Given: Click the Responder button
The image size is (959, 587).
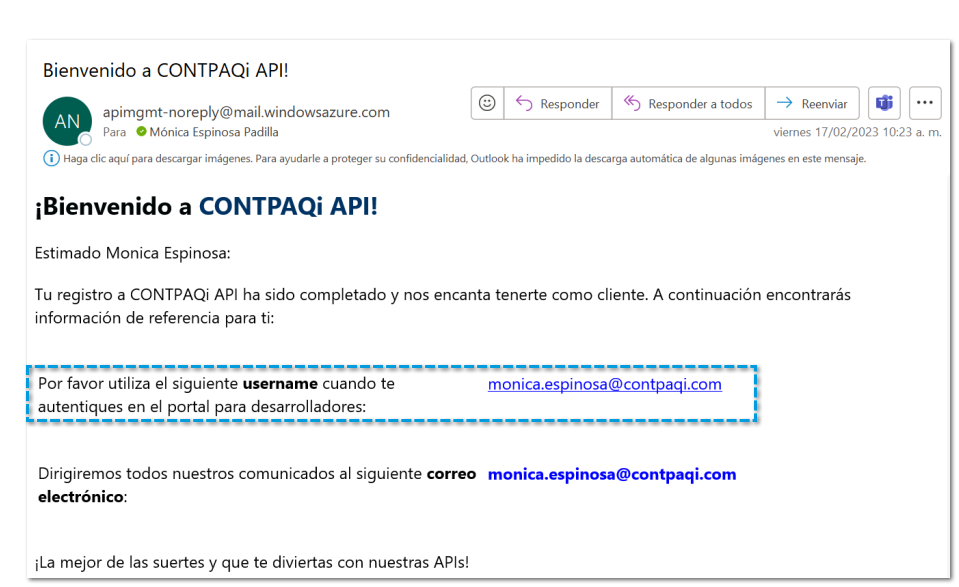Looking at the screenshot, I should [x=558, y=103].
